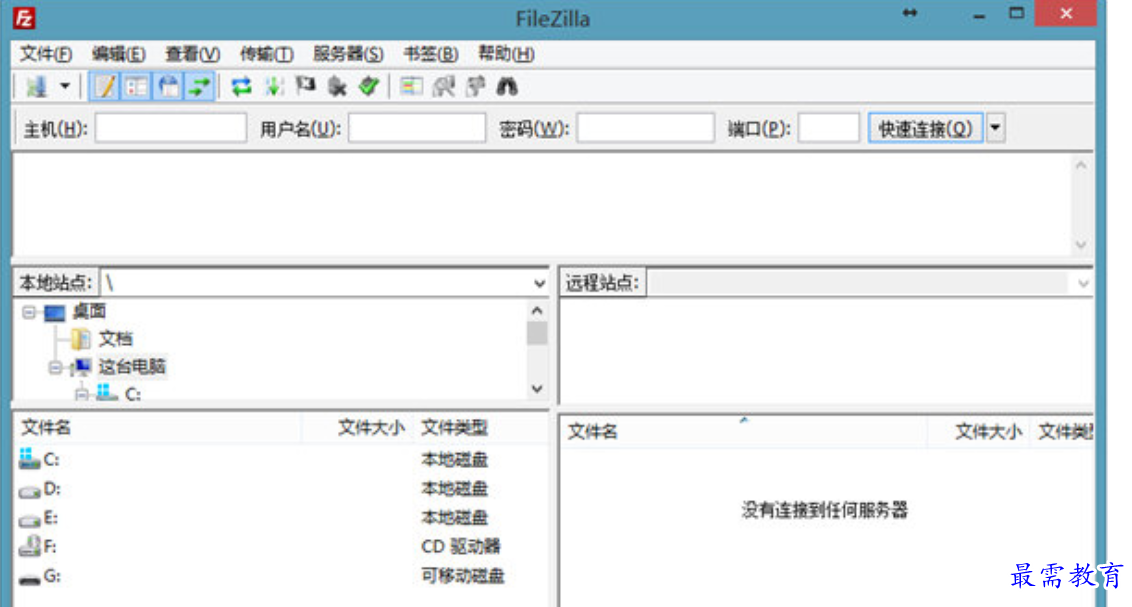
Task: Click the FileZilla logo in title bar
Action: 24,17
